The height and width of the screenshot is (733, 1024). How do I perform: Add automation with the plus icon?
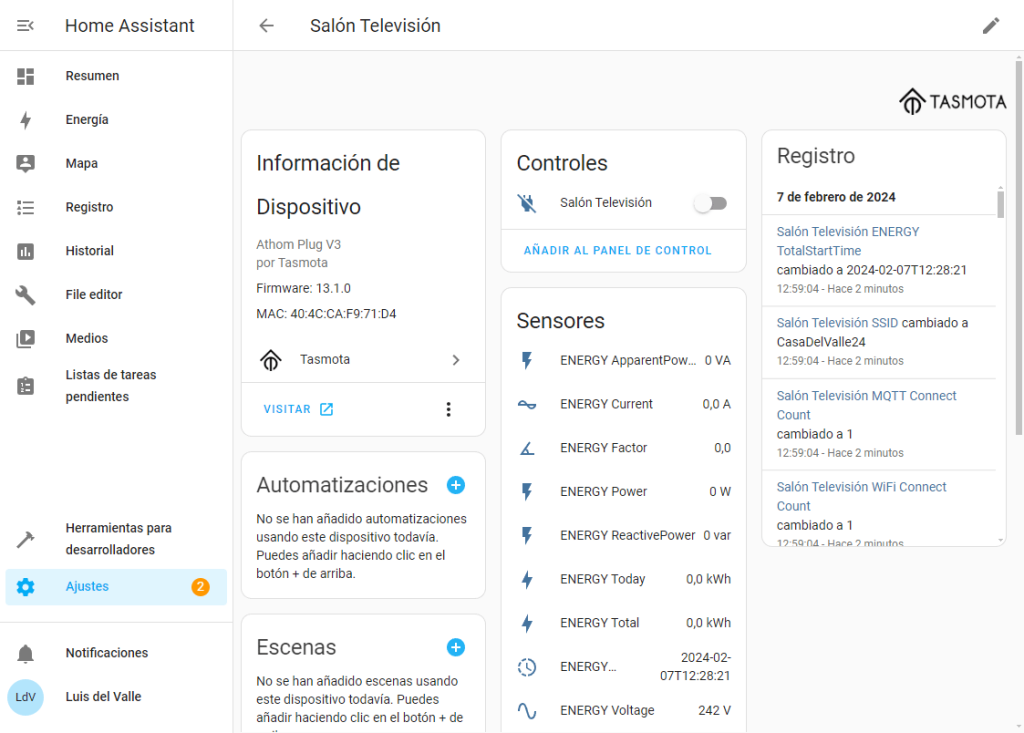(456, 485)
